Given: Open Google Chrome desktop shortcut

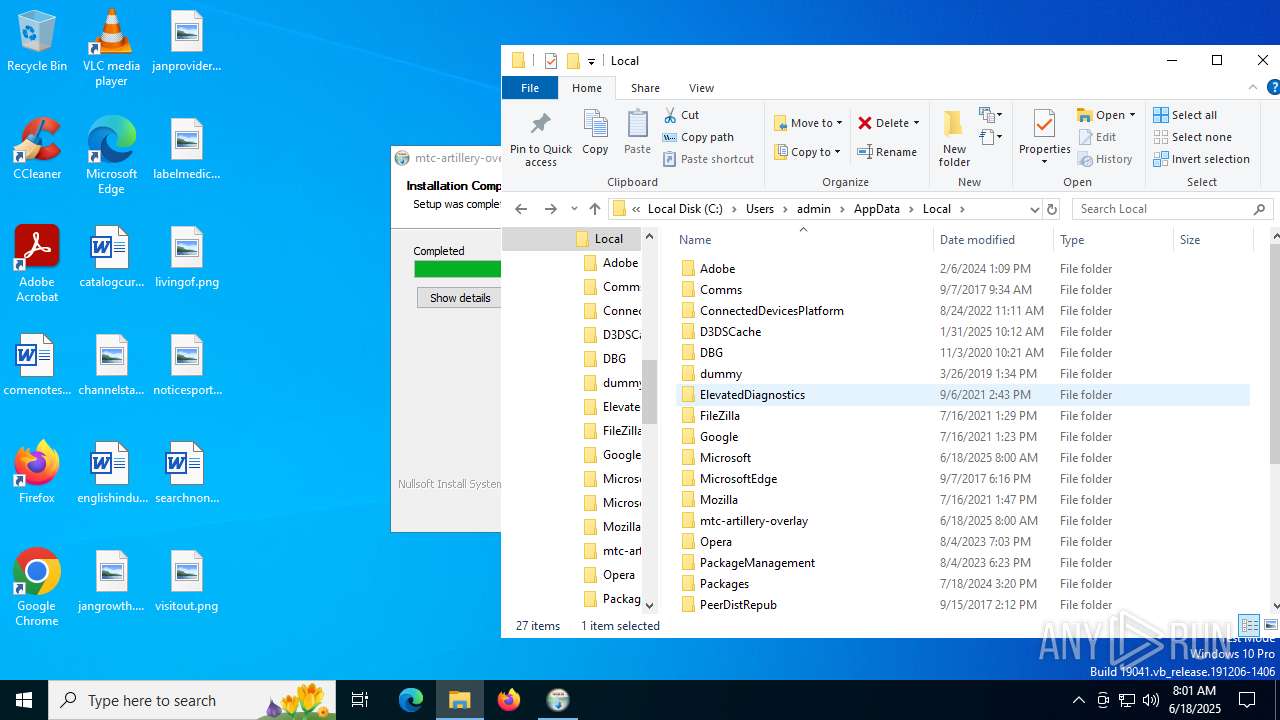Looking at the screenshot, I should [37, 588].
